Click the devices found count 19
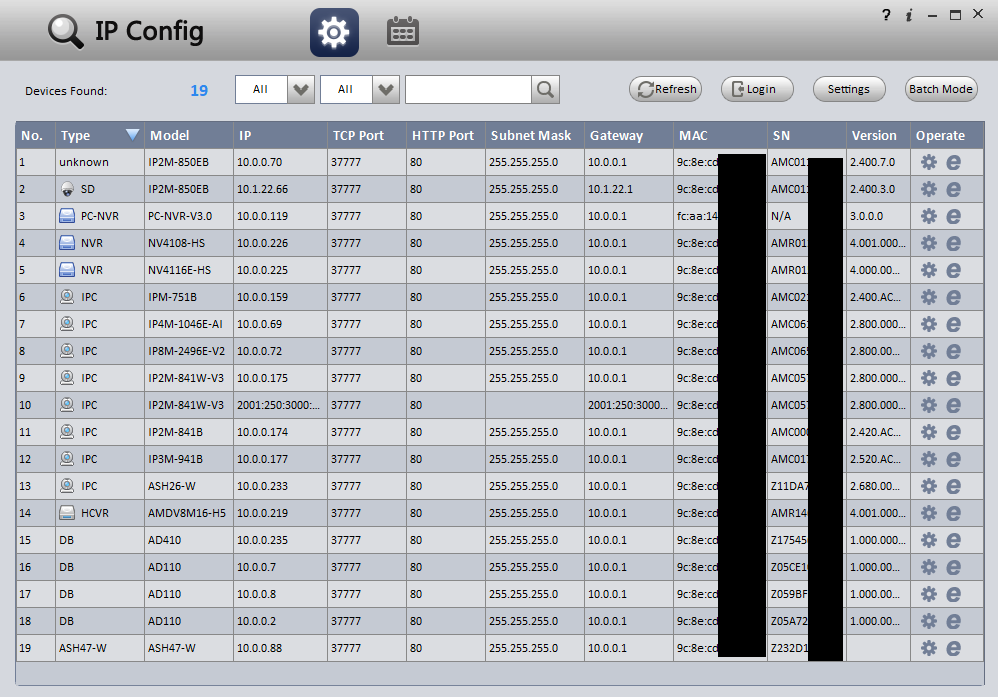Screen dimensions: 998x697 click(199, 90)
